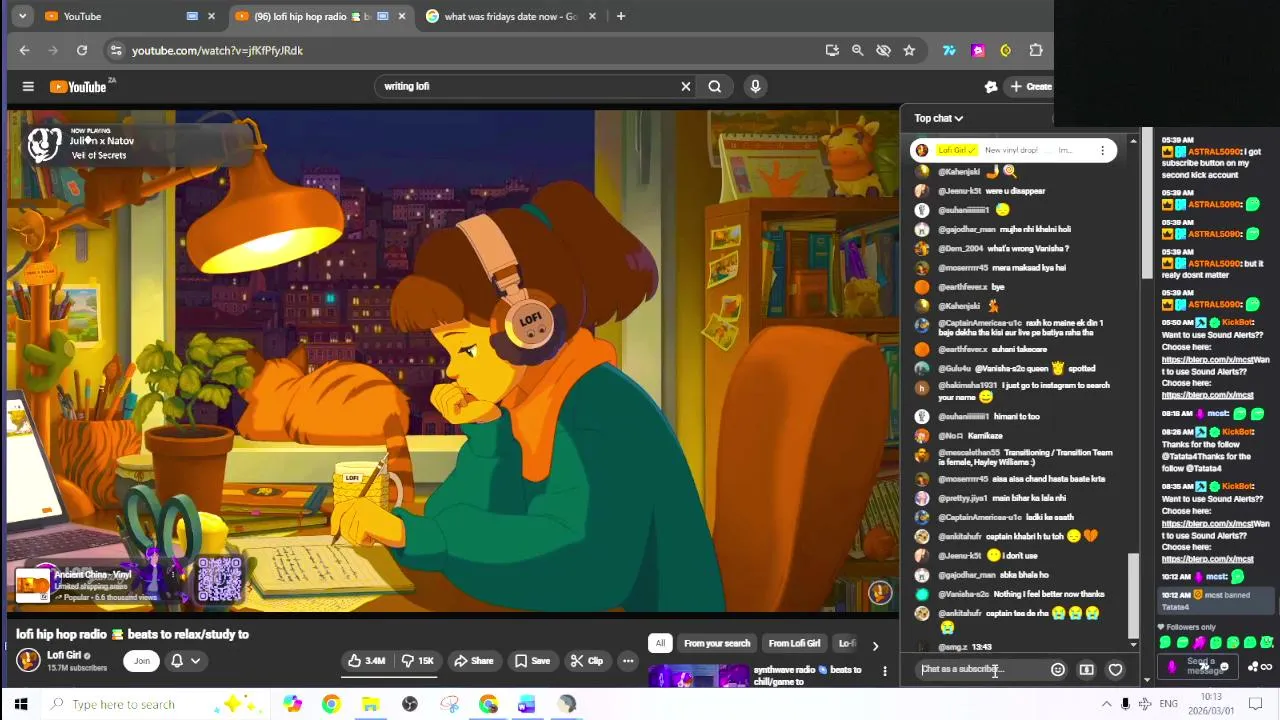
Task: Open the ENG language indicator in the tray
Action: tap(1168, 704)
